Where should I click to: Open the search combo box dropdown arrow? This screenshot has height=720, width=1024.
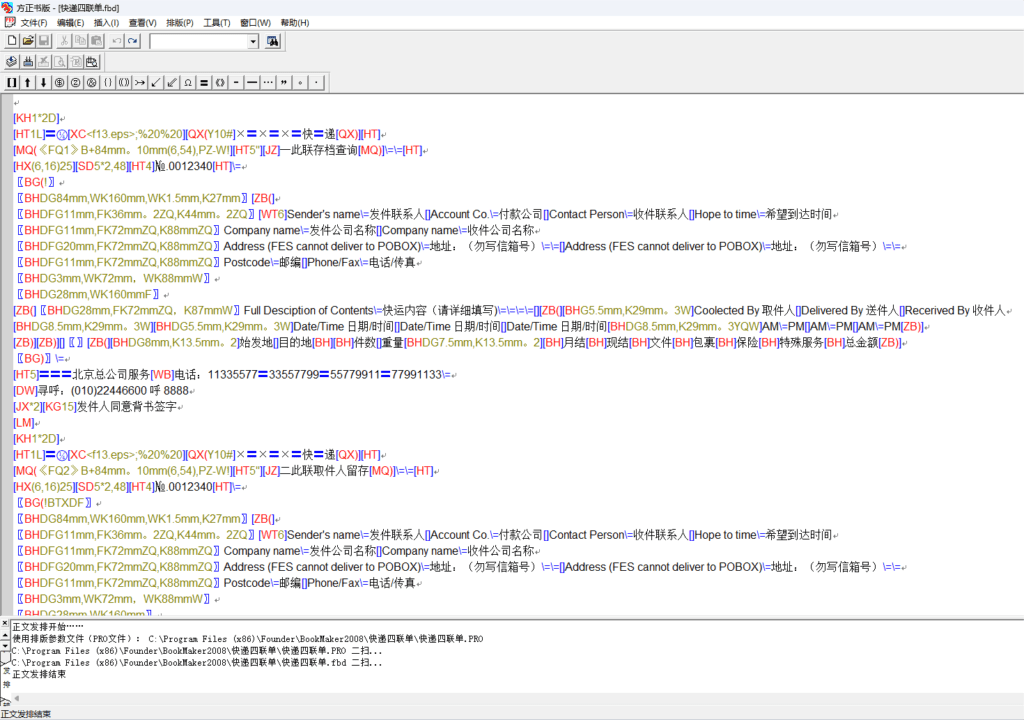(253, 42)
